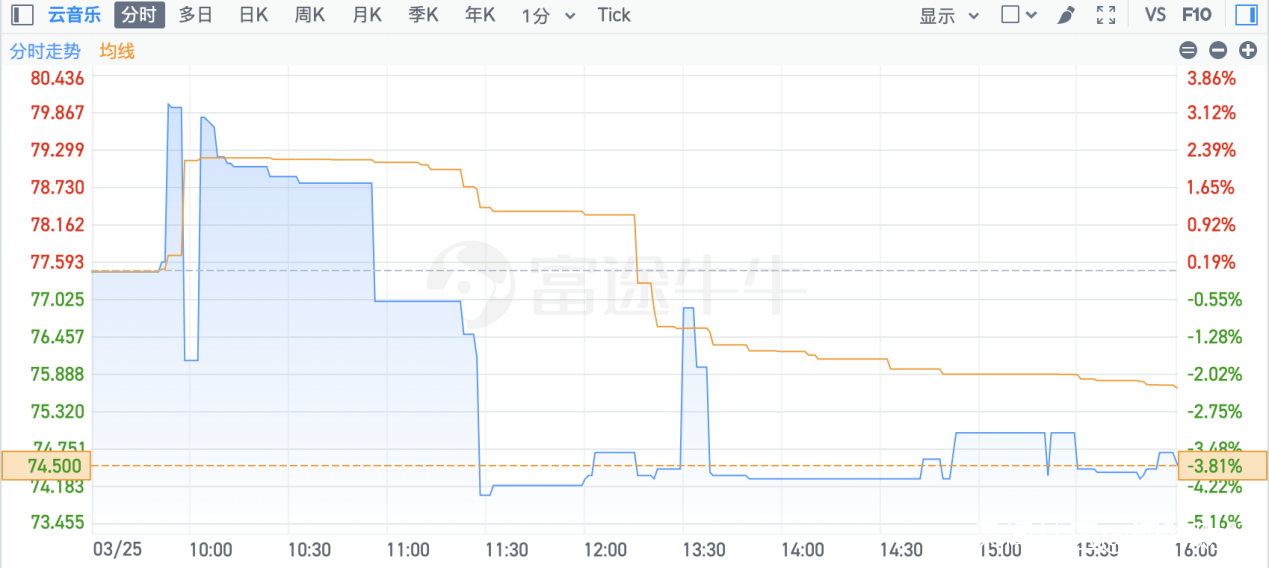Switch to the 周K tab
Viewport: 1269px width, 568px height.
[310, 15]
